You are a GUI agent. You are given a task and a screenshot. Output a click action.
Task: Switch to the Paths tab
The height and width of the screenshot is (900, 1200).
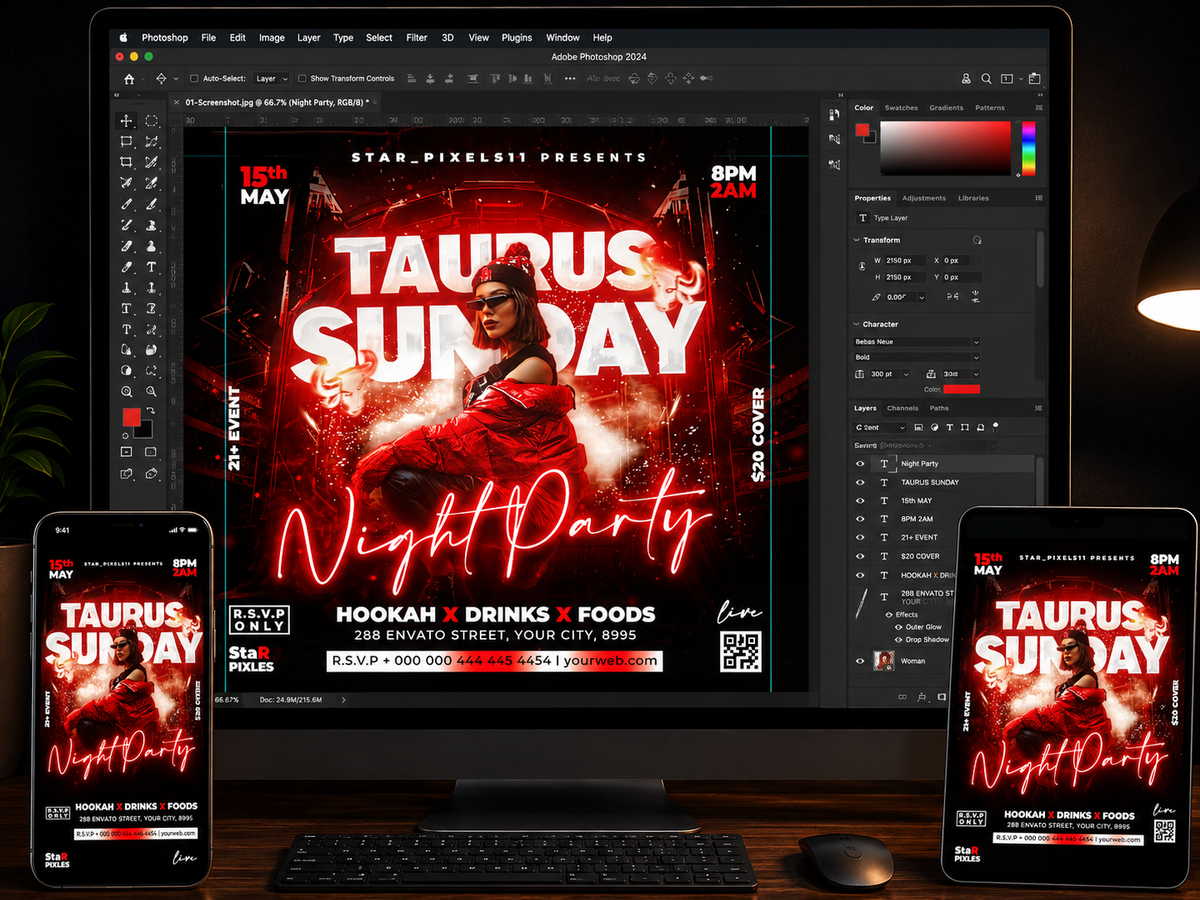939,408
